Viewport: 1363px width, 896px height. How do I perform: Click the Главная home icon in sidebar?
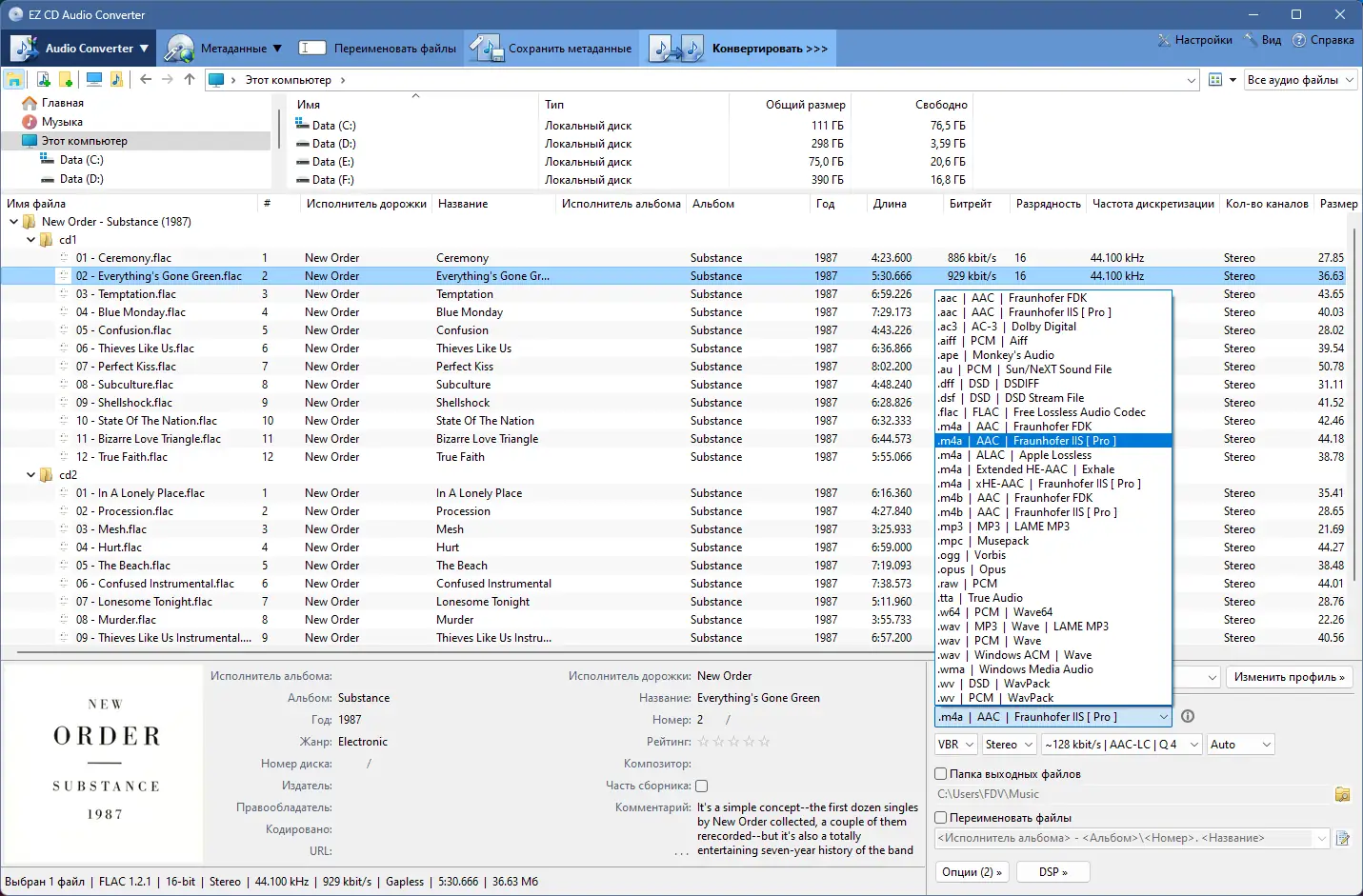30,103
